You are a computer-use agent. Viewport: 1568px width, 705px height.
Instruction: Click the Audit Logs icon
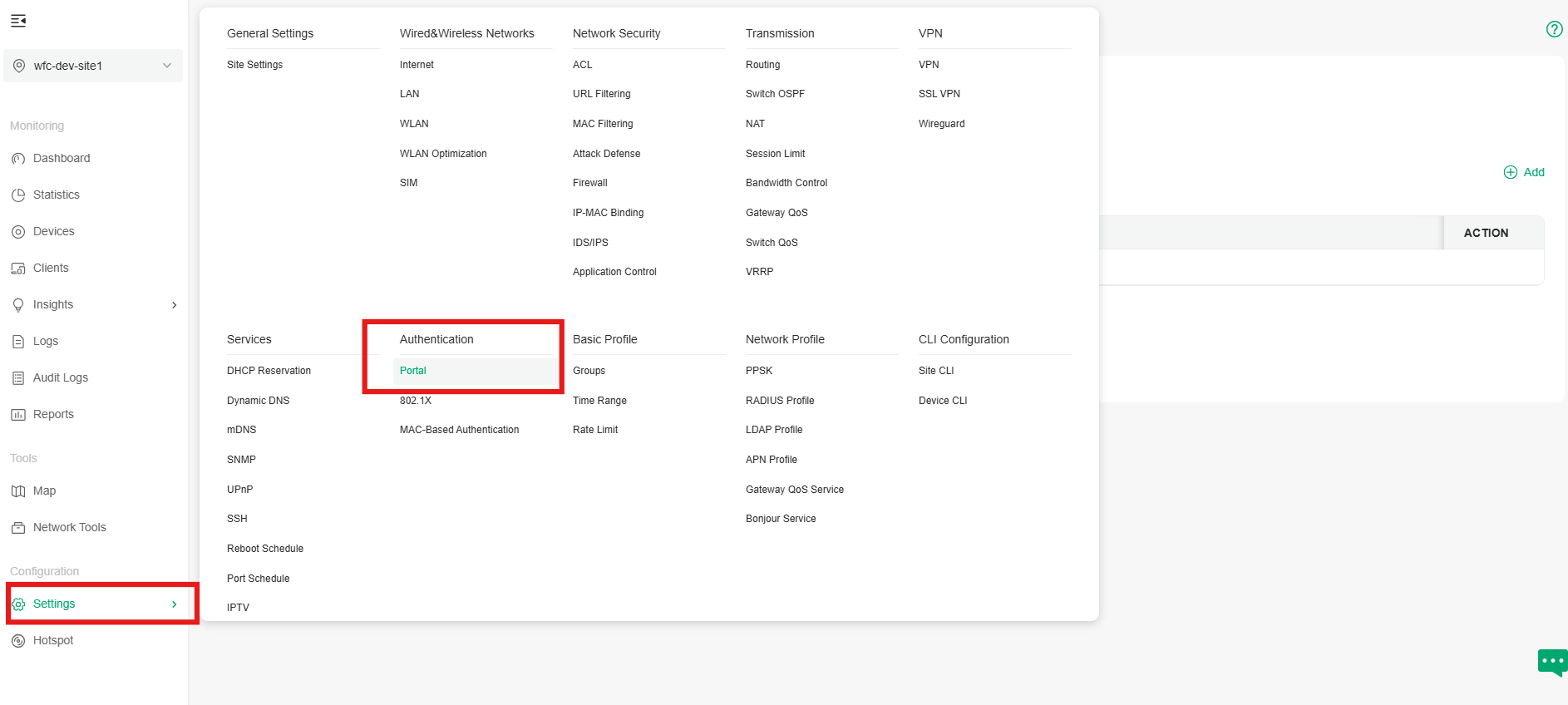tap(18, 378)
